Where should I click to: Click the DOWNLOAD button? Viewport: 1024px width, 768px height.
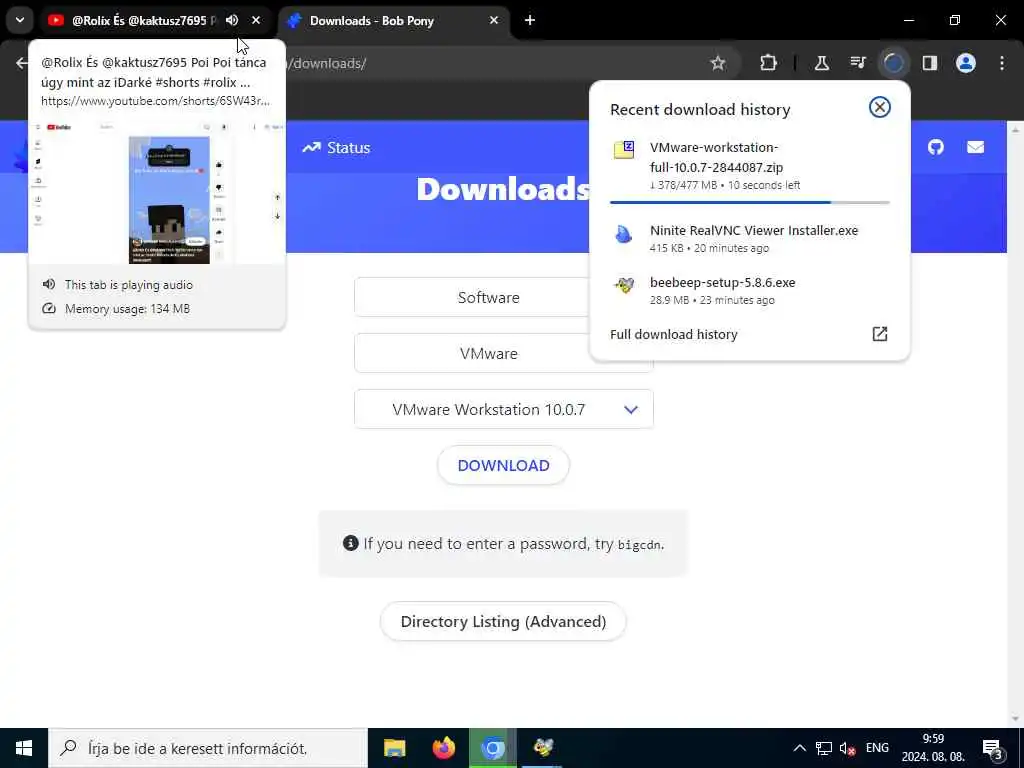pos(504,466)
